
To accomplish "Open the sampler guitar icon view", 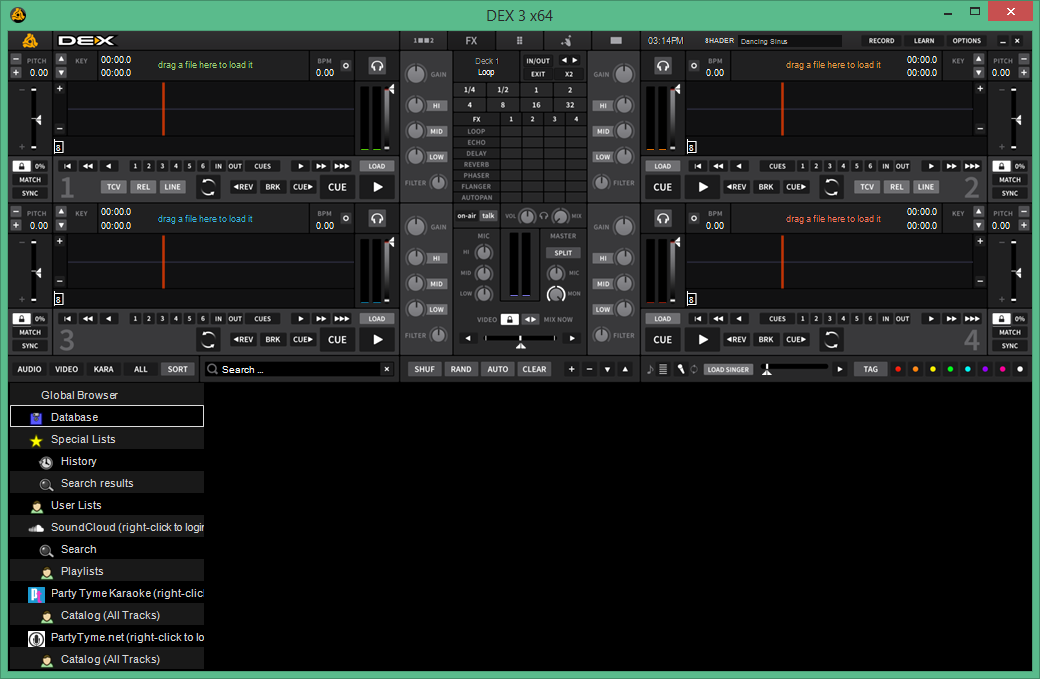I will (566, 40).
